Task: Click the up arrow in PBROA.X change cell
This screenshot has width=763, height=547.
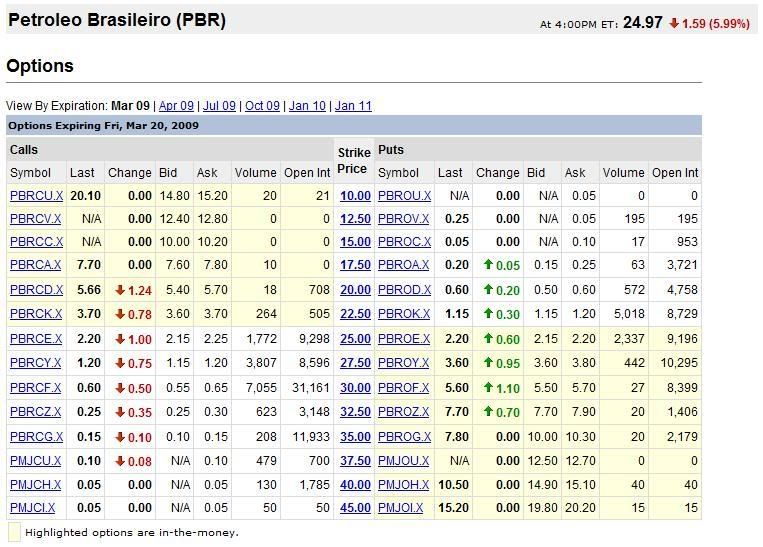Action: 488,264
